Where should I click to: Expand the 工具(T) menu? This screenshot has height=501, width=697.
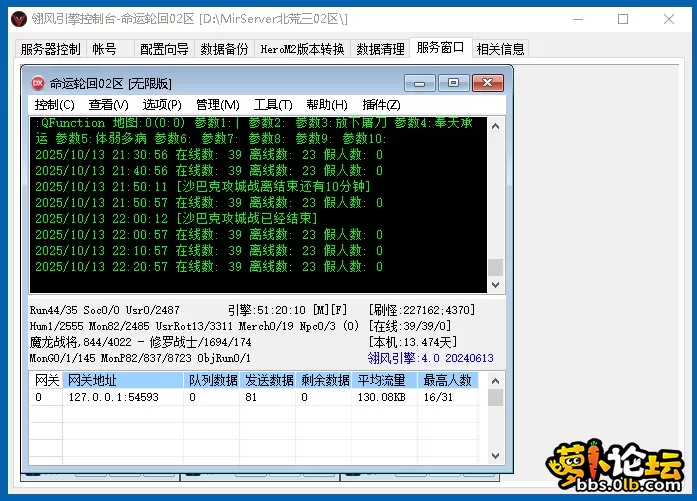click(272, 104)
